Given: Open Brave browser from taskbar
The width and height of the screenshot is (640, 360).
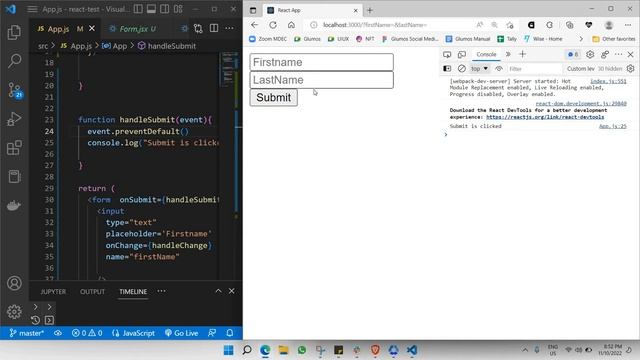Looking at the screenshot, I should pos(375,350).
